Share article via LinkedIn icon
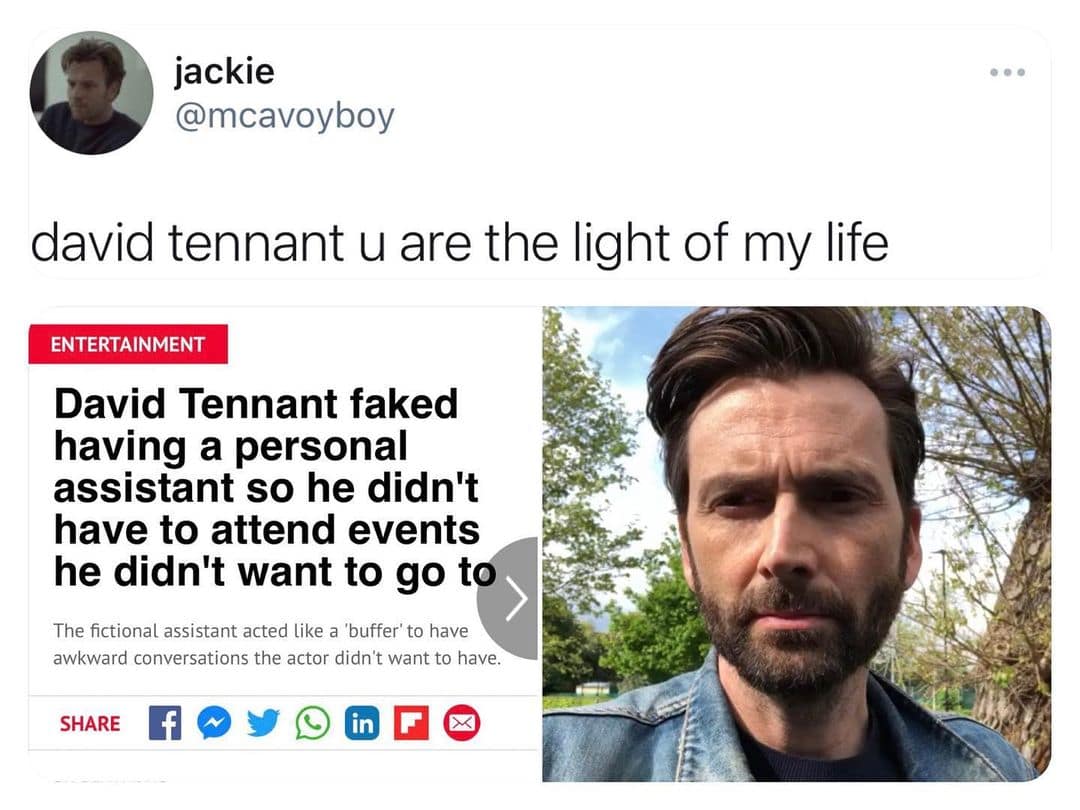The height and width of the screenshot is (810, 1080). pos(362,723)
